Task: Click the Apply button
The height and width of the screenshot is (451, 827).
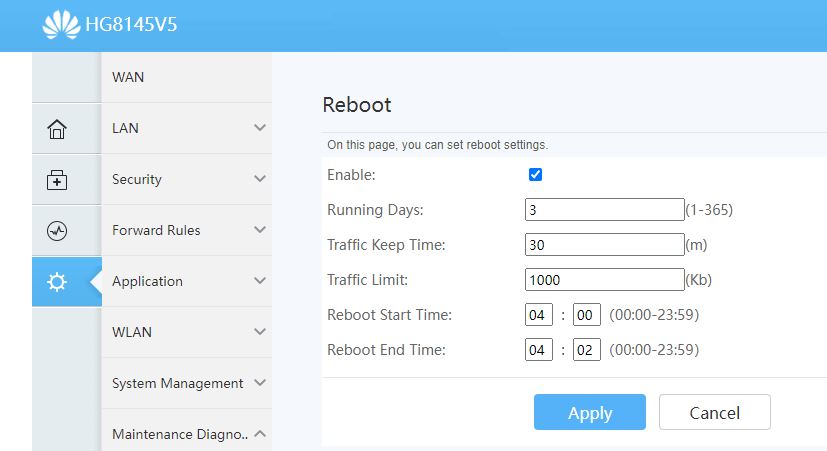Action: click(590, 412)
